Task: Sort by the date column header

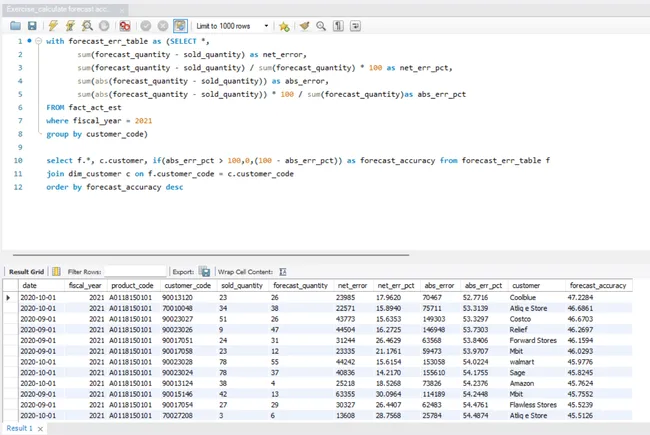Action: 41,285
